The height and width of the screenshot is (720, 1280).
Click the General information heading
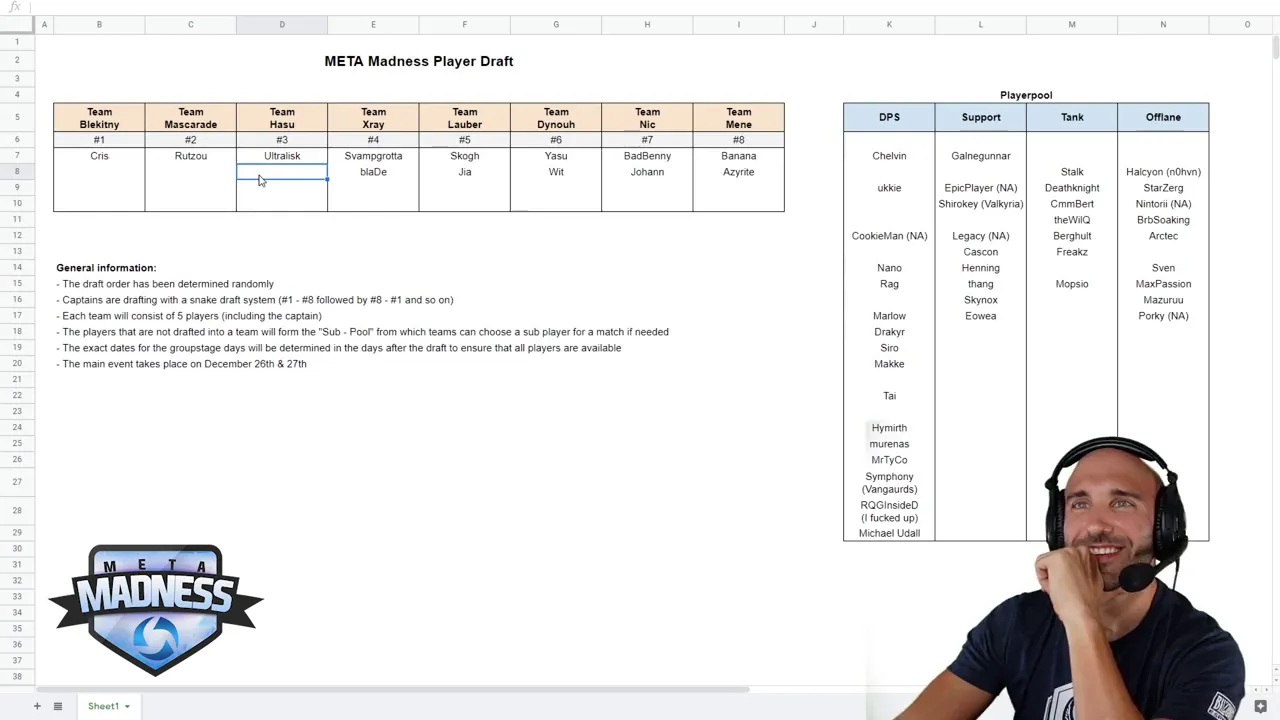point(106,268)
